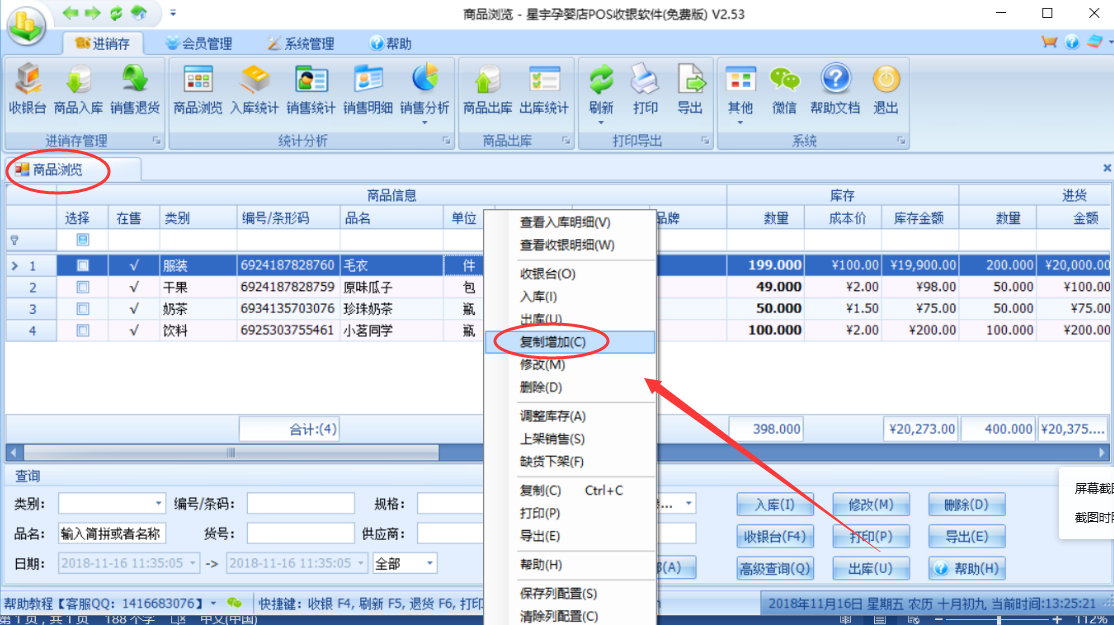Choose 查看入库明细(V) from context menu

click(x=570, y=222)
